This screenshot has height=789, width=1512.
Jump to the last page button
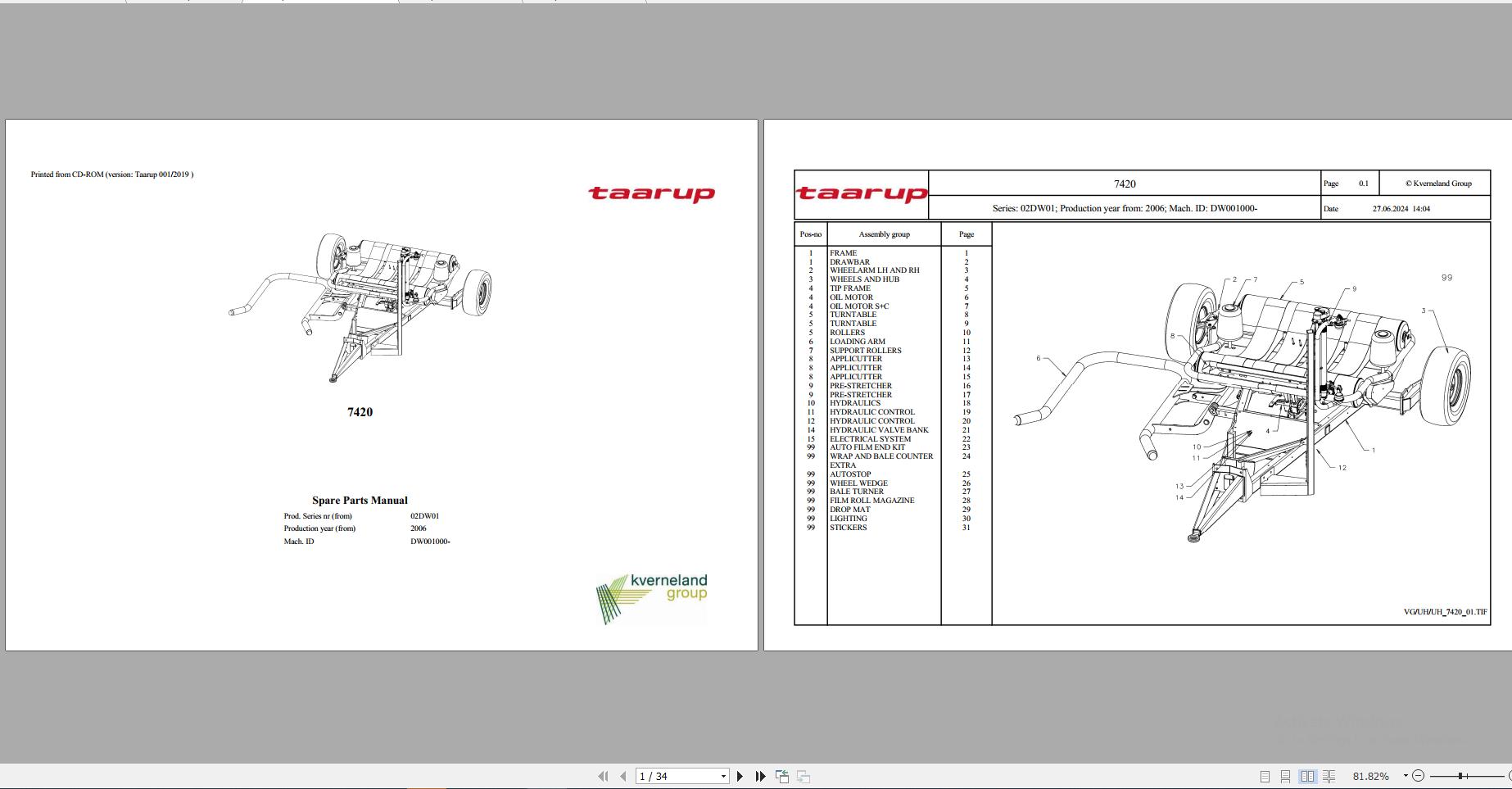pos(760,776)
